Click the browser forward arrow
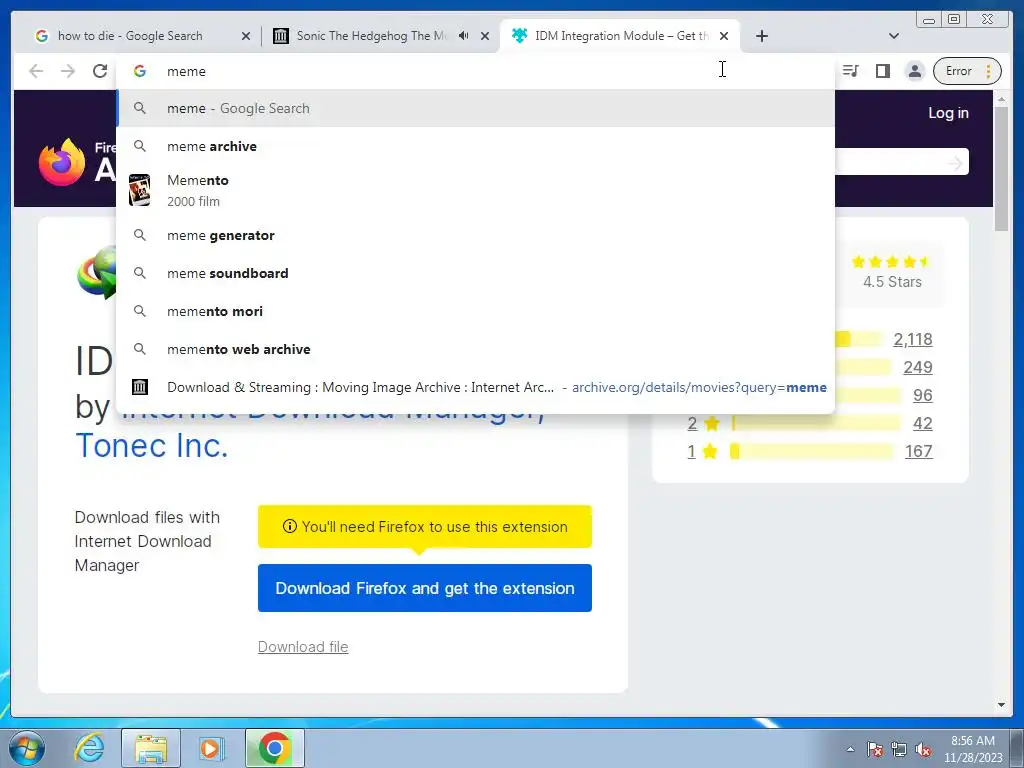The image size is (1024, 768). coord(68,71)
